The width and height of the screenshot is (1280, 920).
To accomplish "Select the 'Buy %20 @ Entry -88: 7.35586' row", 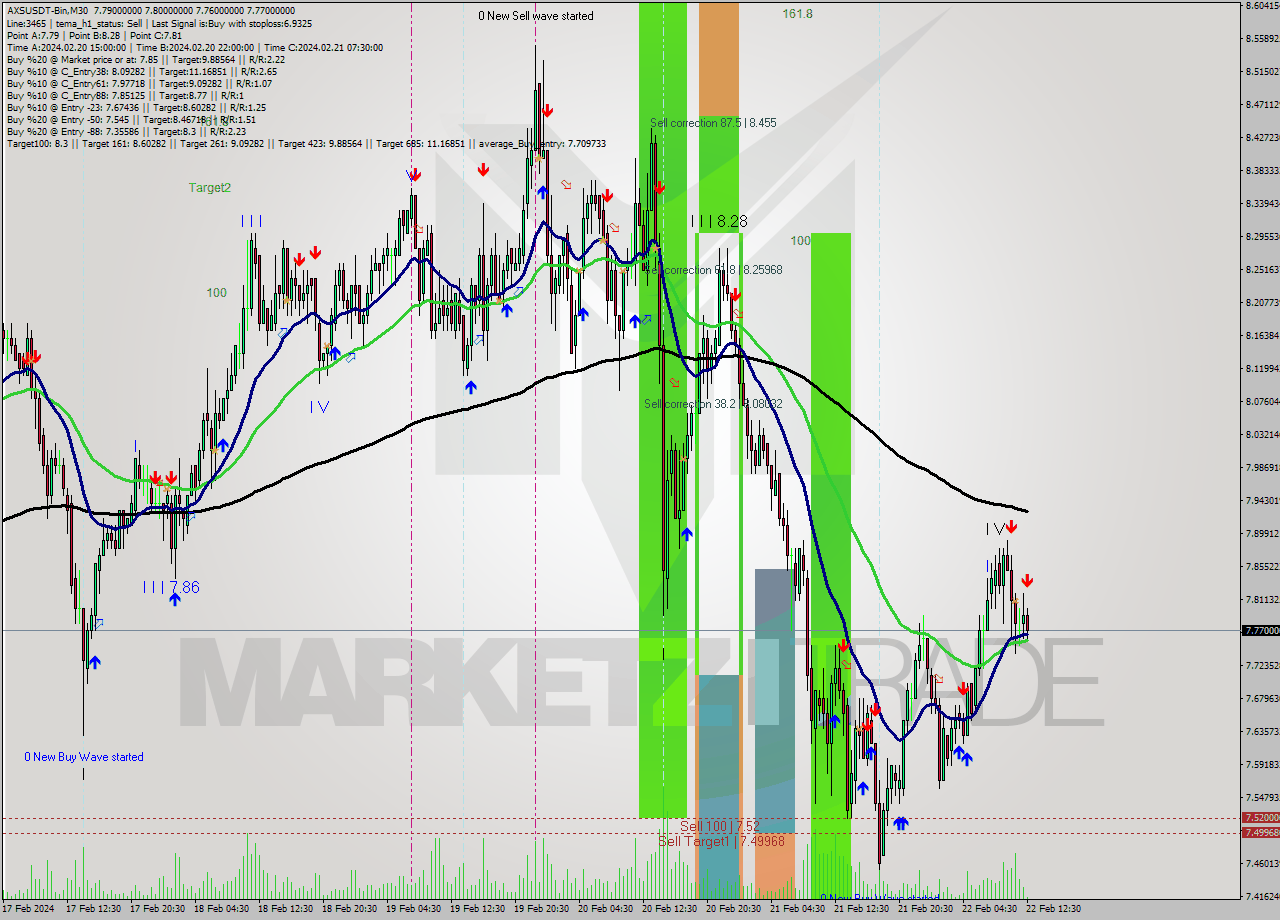I will pos(126,130).
